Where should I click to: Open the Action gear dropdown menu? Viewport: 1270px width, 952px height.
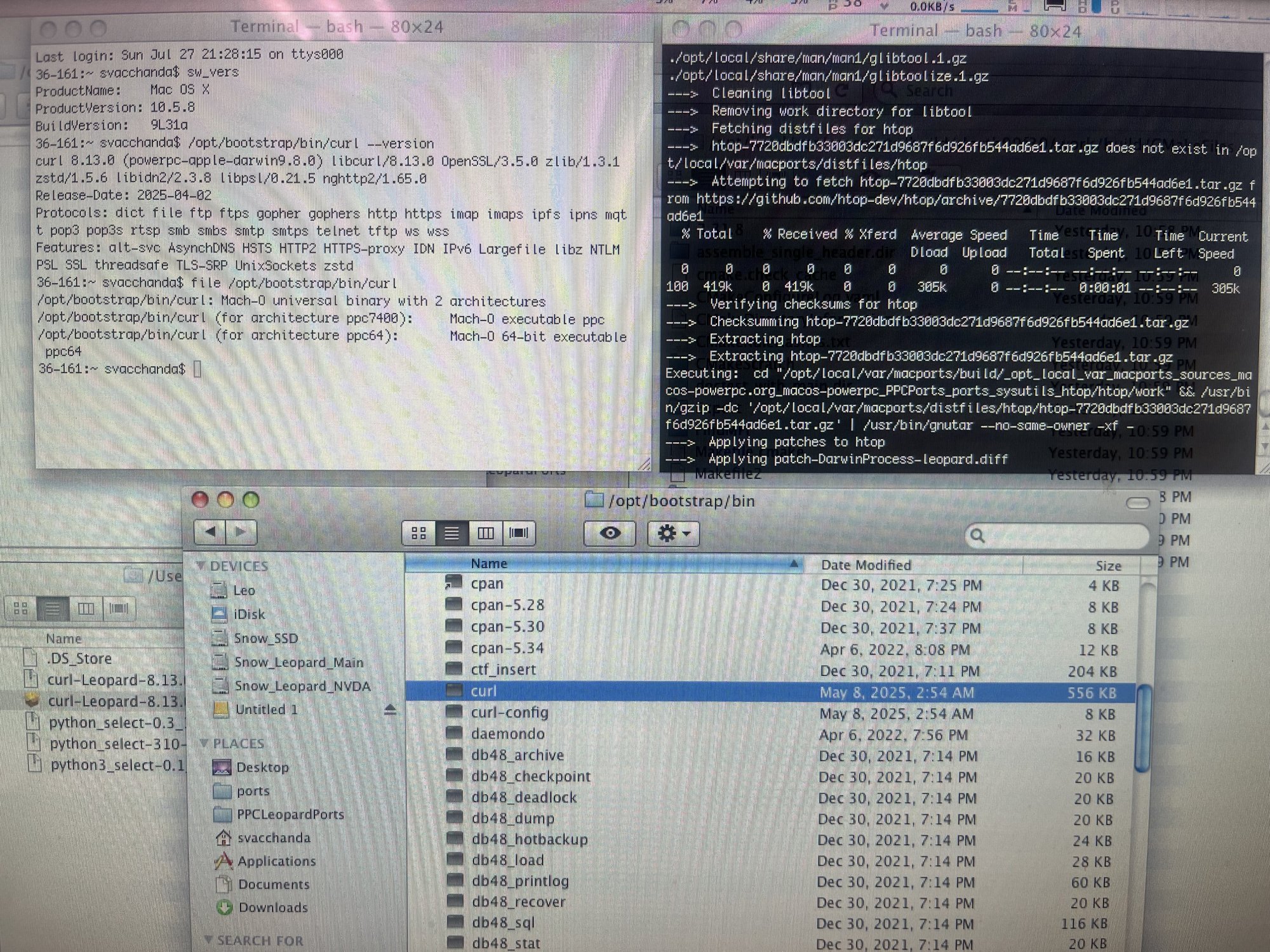tap(673, 533)
